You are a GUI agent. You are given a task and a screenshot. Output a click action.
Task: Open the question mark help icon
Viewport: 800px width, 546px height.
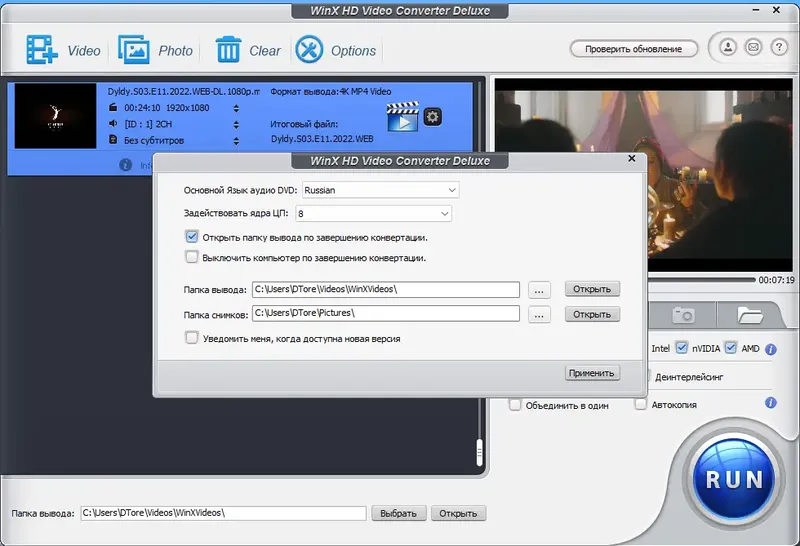[779, 47]
